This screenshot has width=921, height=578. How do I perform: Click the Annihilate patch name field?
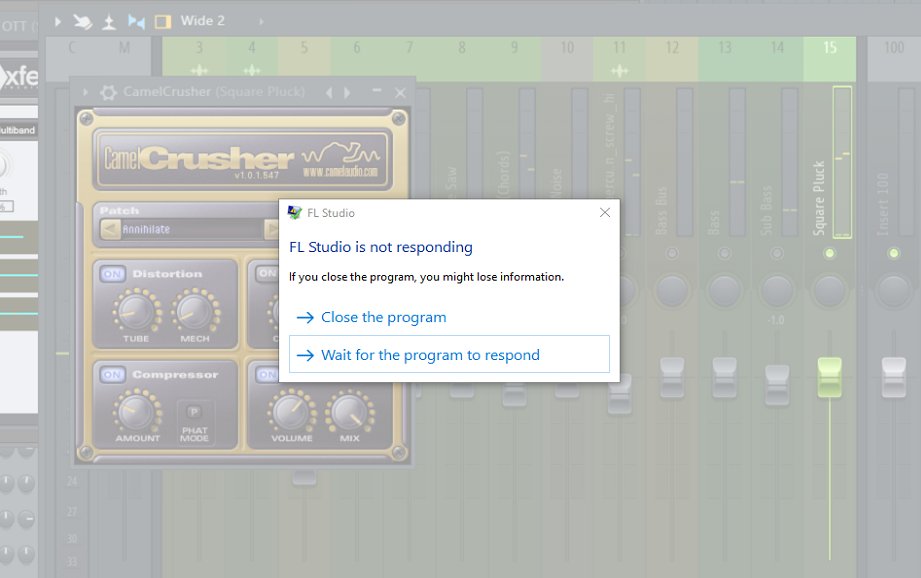pyautogui.click(x=192, y=229)
